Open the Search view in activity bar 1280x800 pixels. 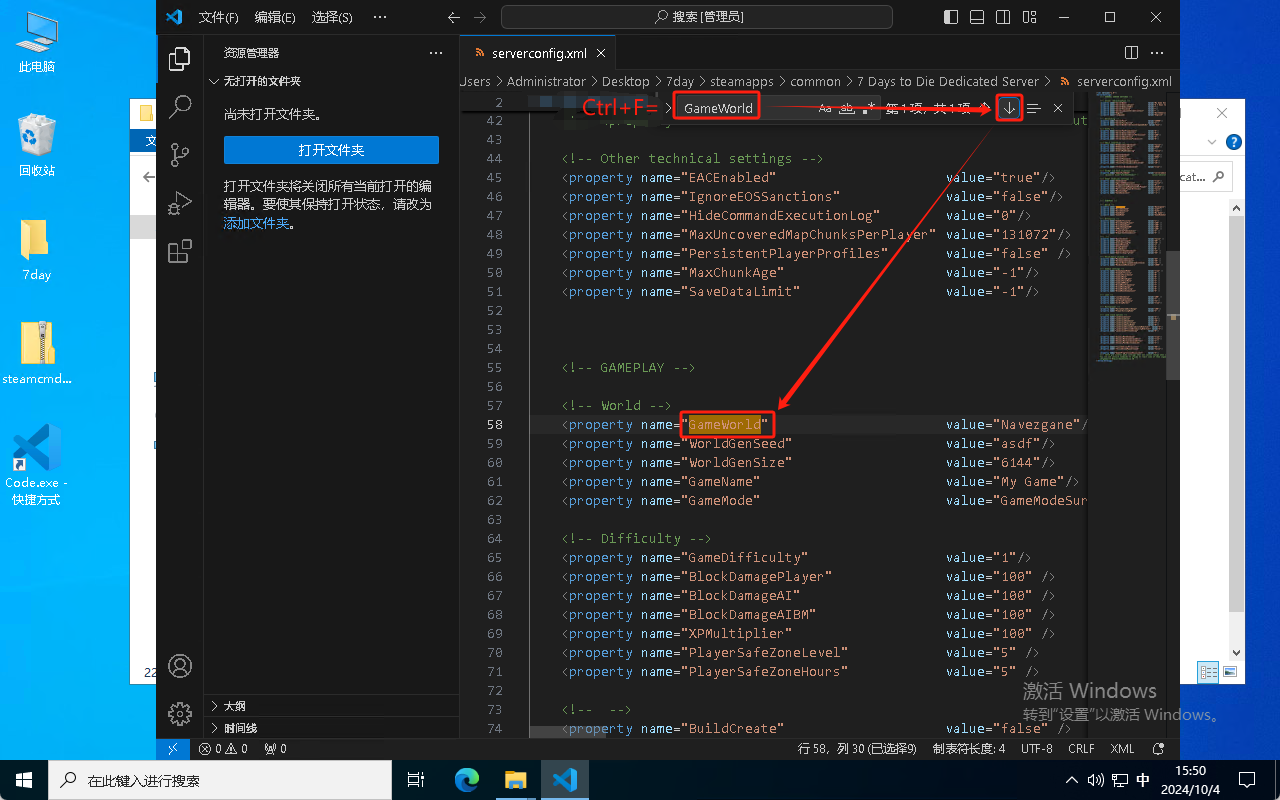180,106
